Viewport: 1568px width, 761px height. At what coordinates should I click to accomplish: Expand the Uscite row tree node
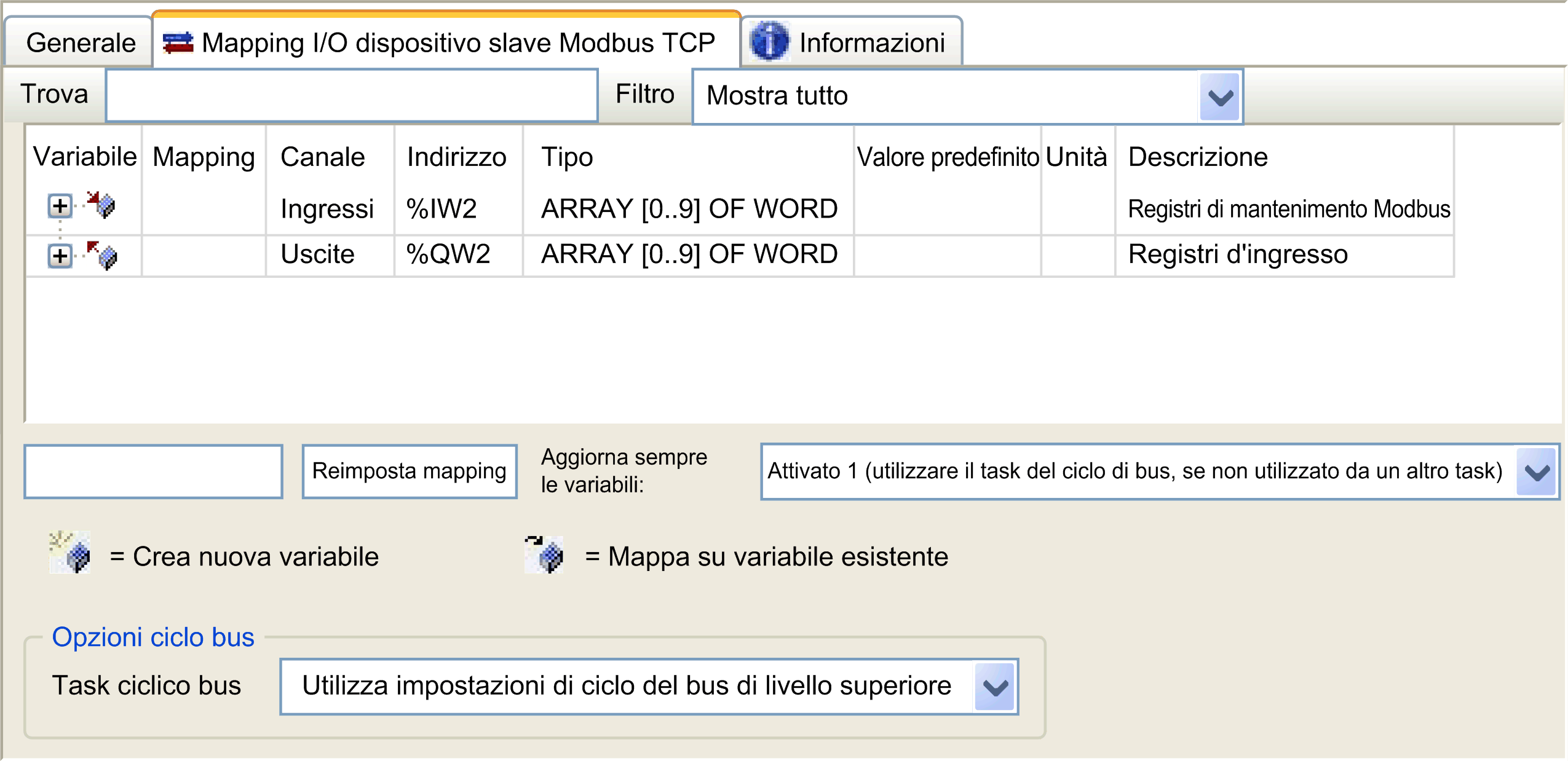coord(60,256)
